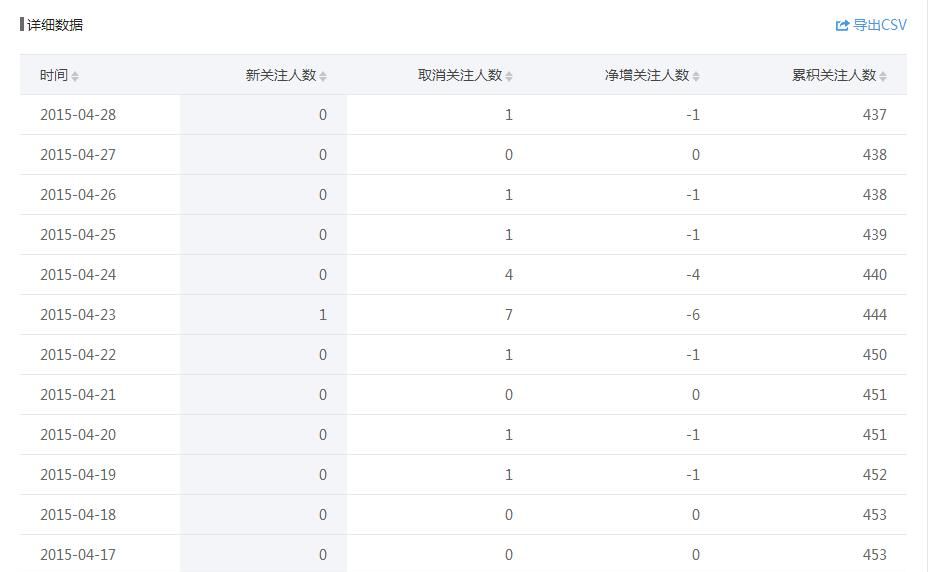The width and height of the screenshot is (937, 572).
Task: Click the 时间 column header
Action: pos(54,75)
